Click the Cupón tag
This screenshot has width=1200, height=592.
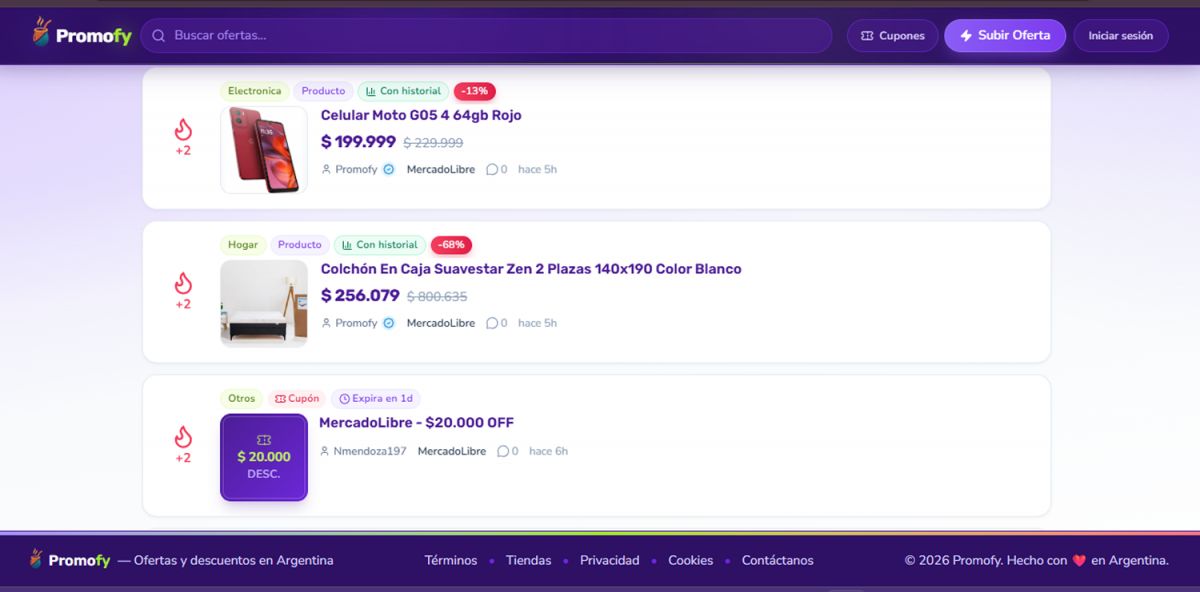(x=297, y=399)
